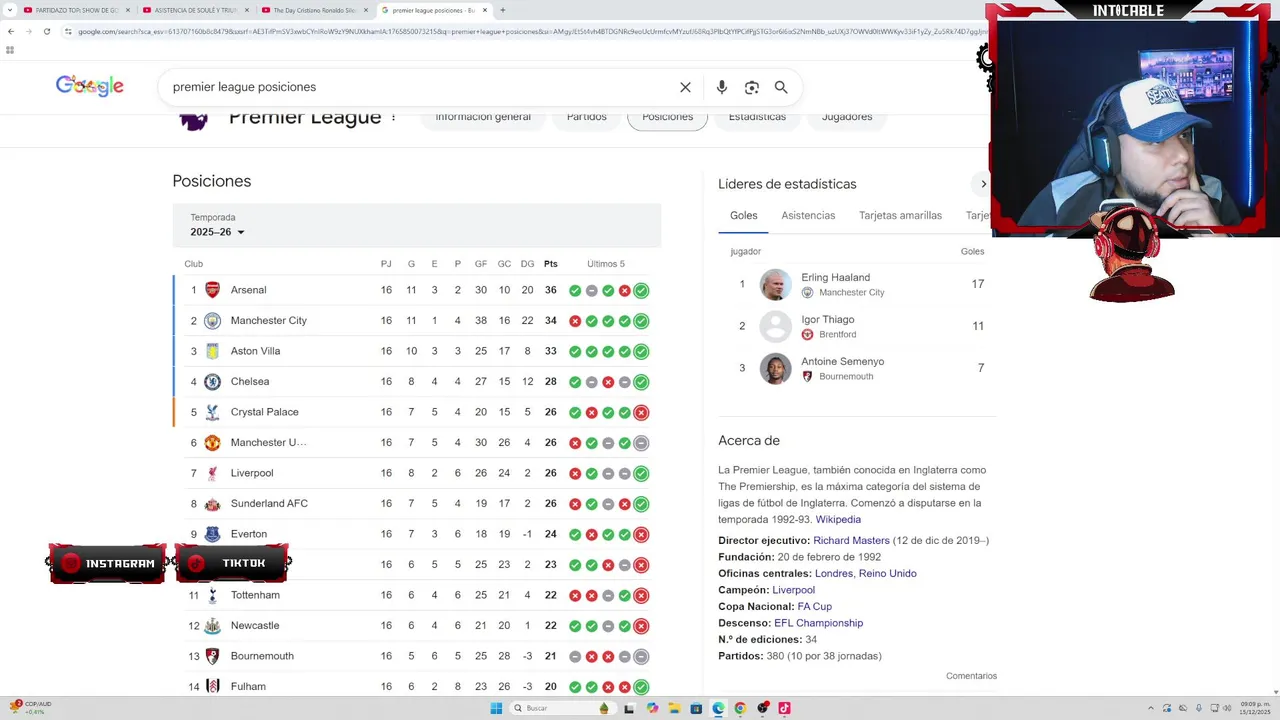Start voice search with the microphone icon
Image resolution: width=1280 pixels, height=720 pixels.
pos(722,87)
